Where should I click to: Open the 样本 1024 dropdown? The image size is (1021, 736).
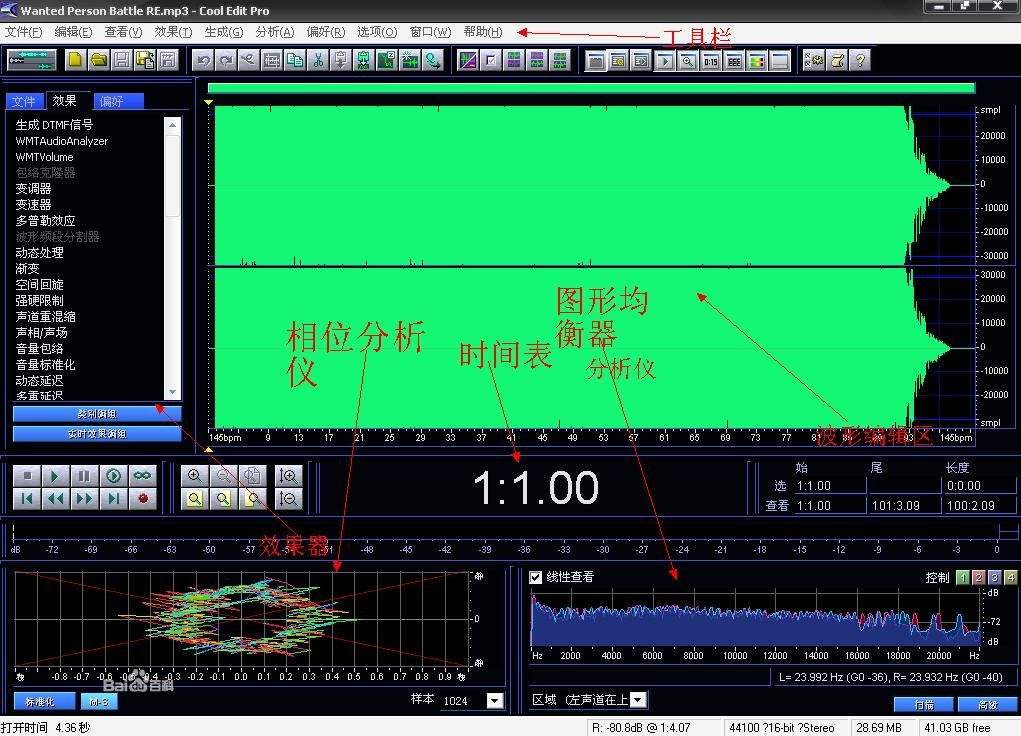click(494, 701)
